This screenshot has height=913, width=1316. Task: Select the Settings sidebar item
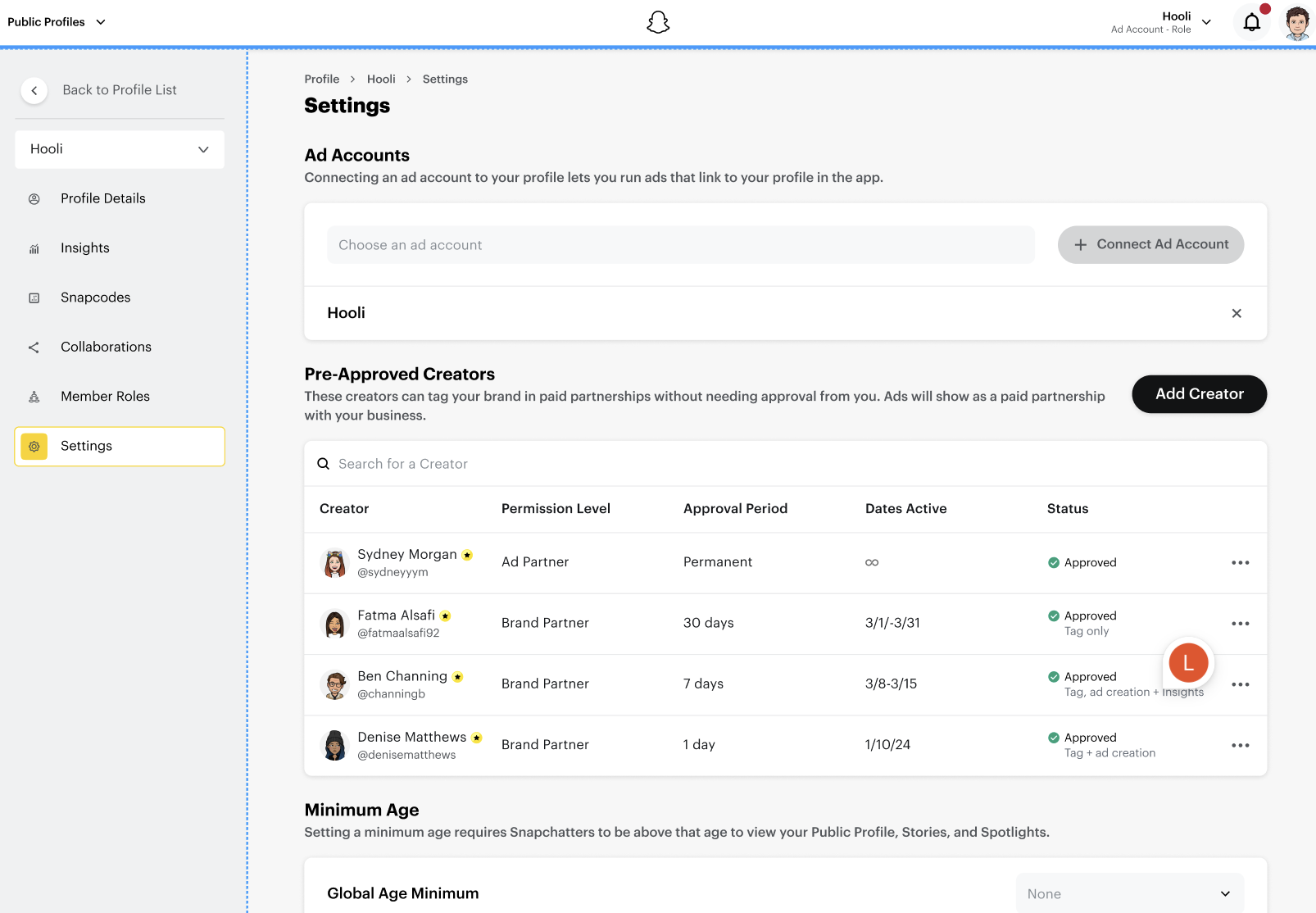(120, 447)
